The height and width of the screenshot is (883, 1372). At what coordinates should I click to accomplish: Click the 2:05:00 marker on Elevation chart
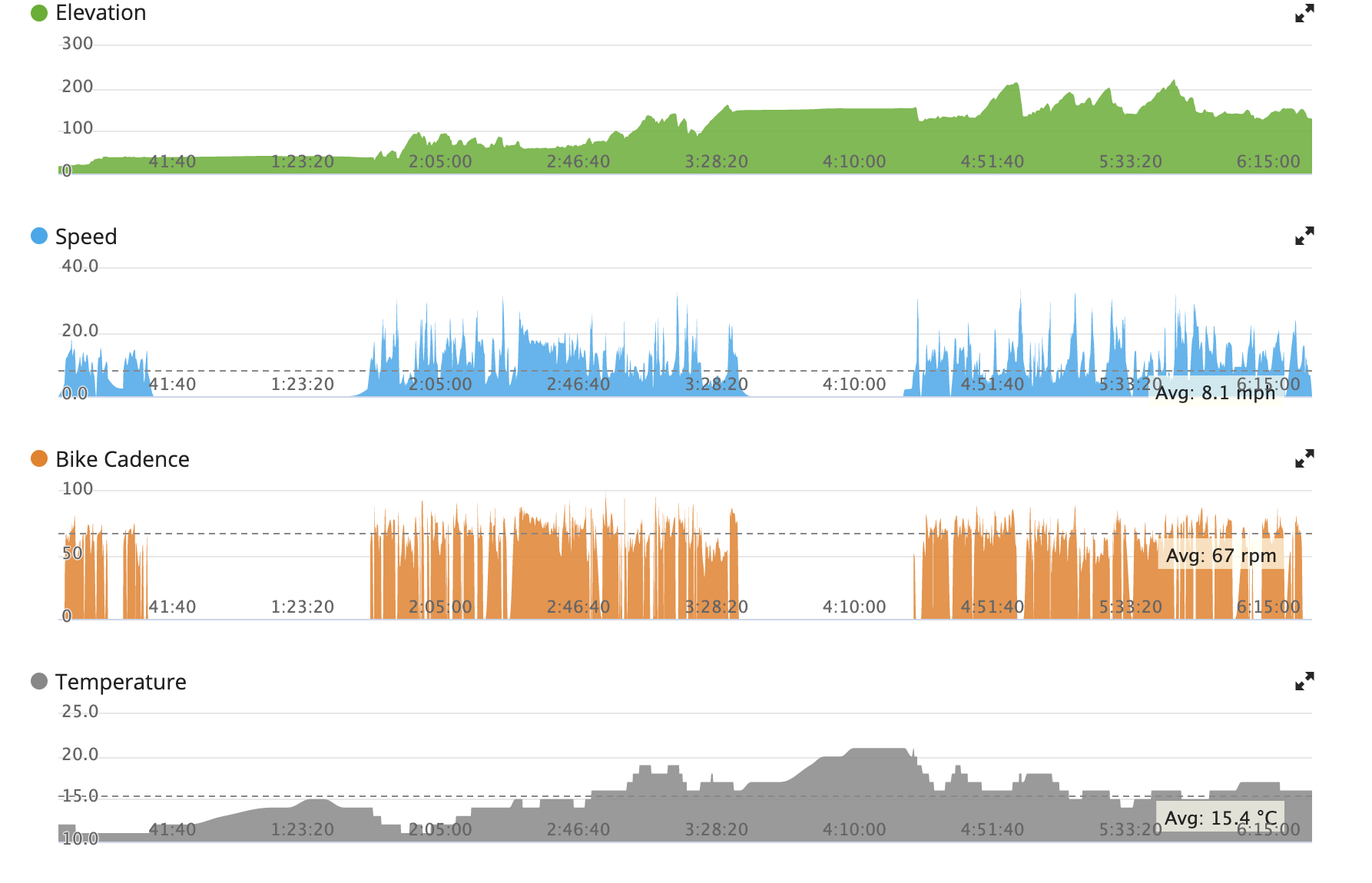[x=440, y=162]
